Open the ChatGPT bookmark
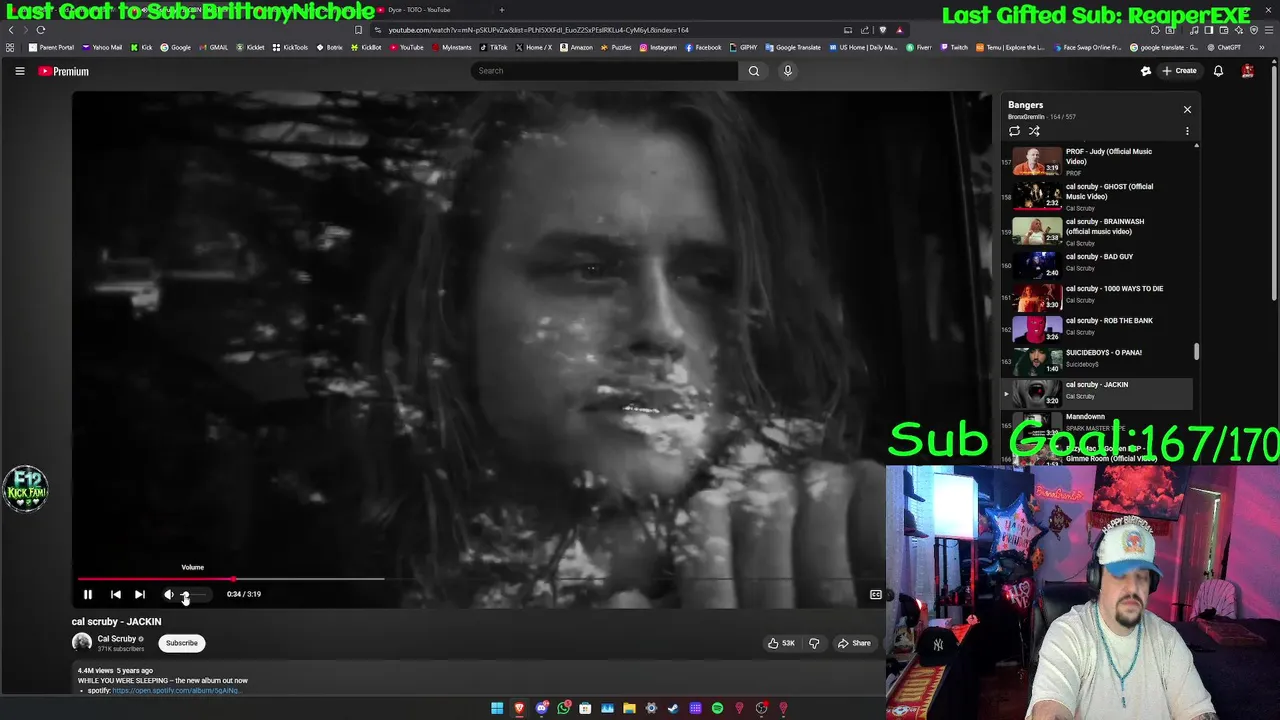Viewport: 1280px width, 720px height. [1223, 47]
